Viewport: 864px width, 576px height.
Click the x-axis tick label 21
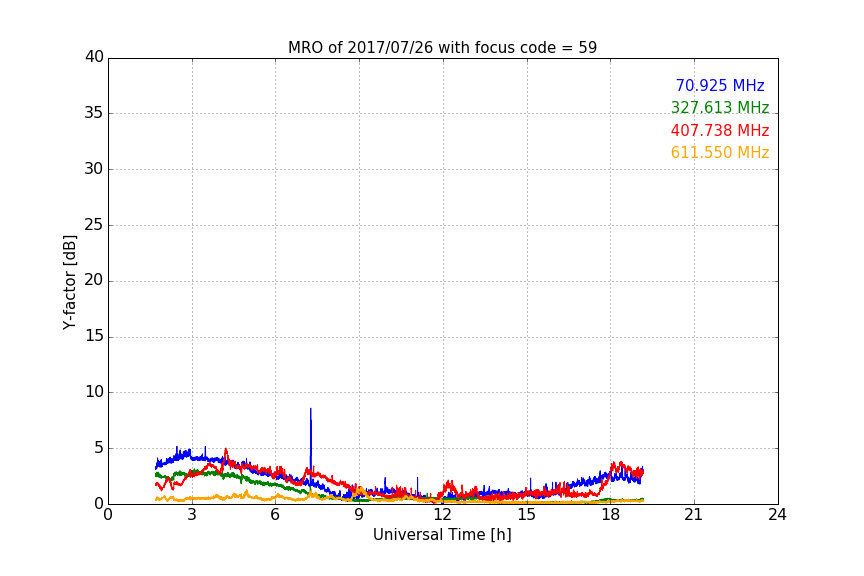(694, 515)
